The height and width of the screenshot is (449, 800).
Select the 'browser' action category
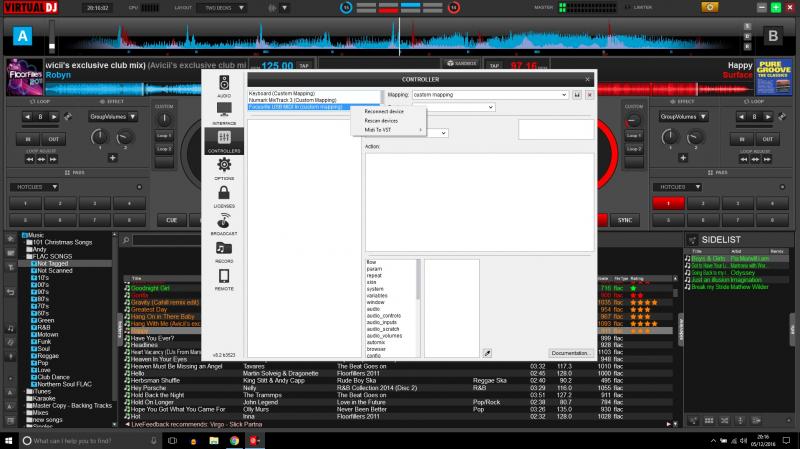[376, 350]
